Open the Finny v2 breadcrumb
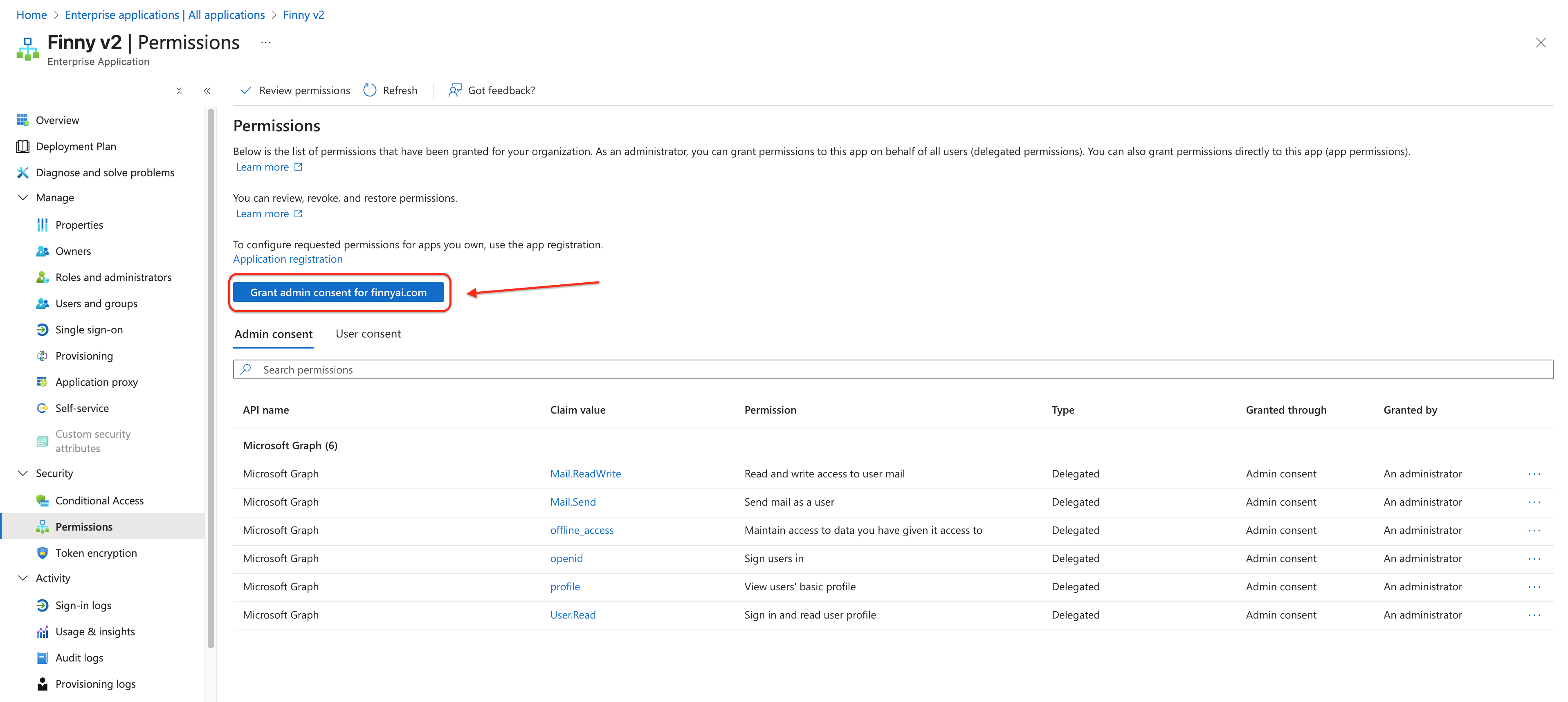 304,15
